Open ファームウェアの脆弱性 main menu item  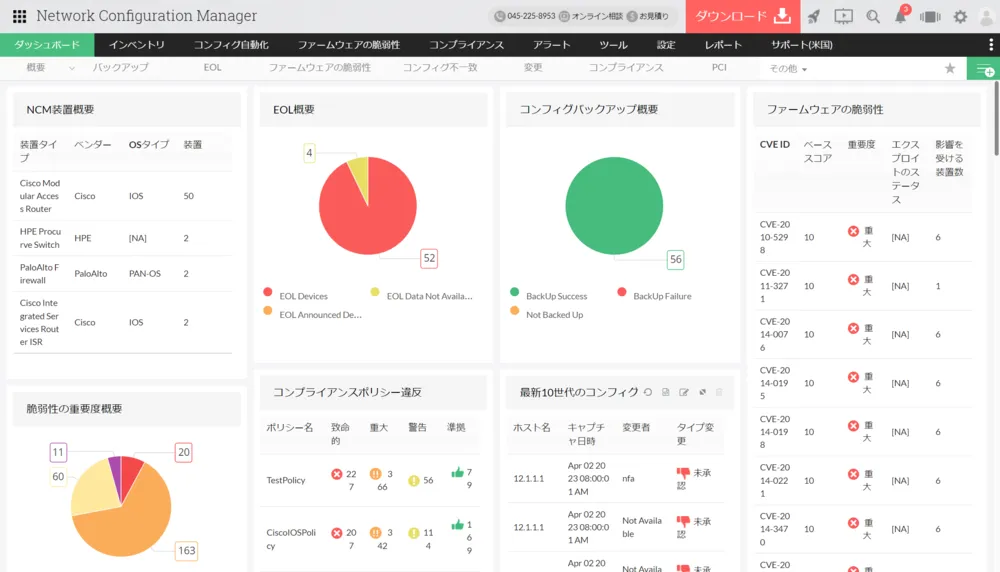(x=349, y=45)
